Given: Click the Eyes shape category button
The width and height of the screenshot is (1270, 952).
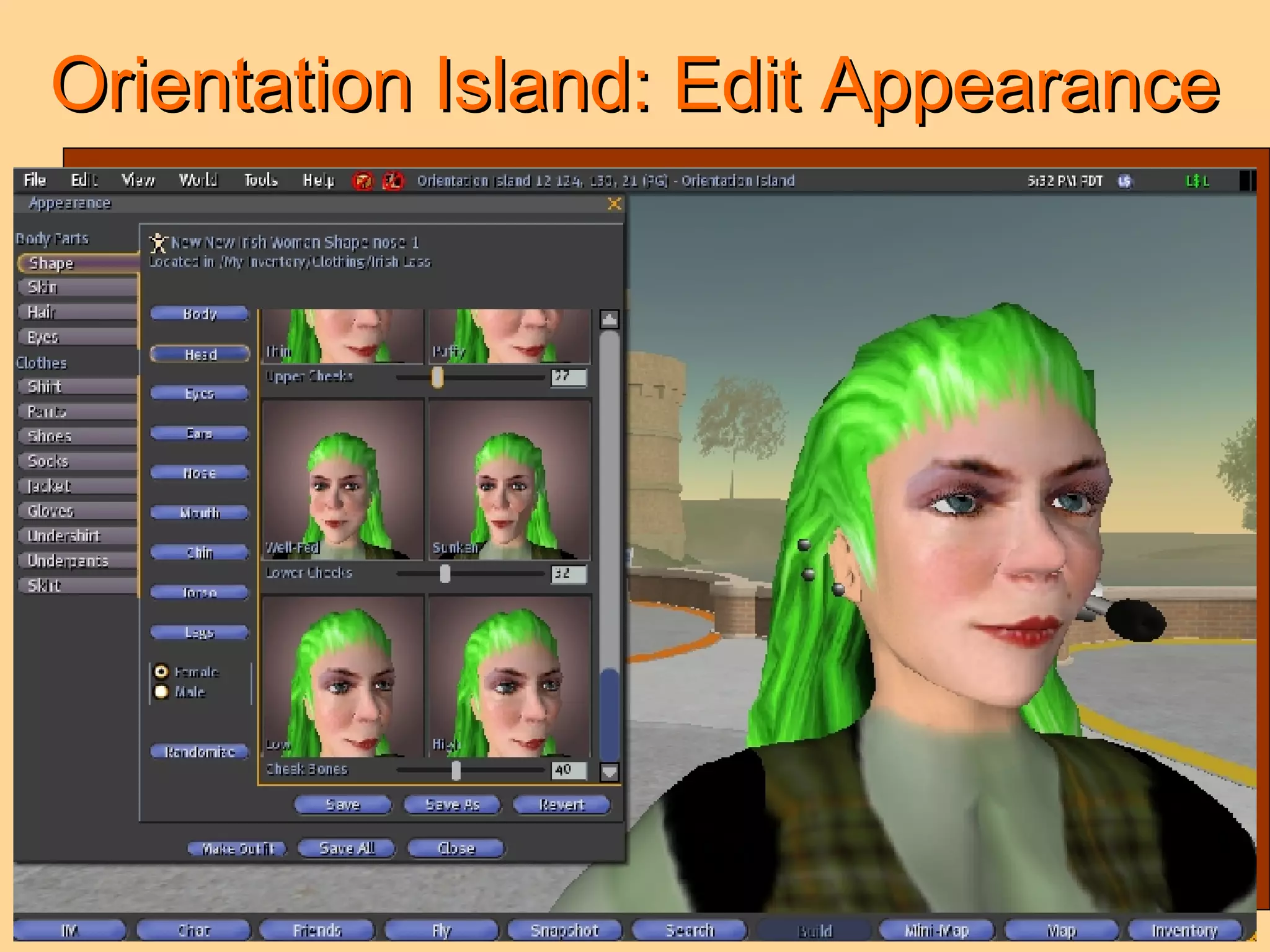Looking at the screenshot, I should (200, 394).
